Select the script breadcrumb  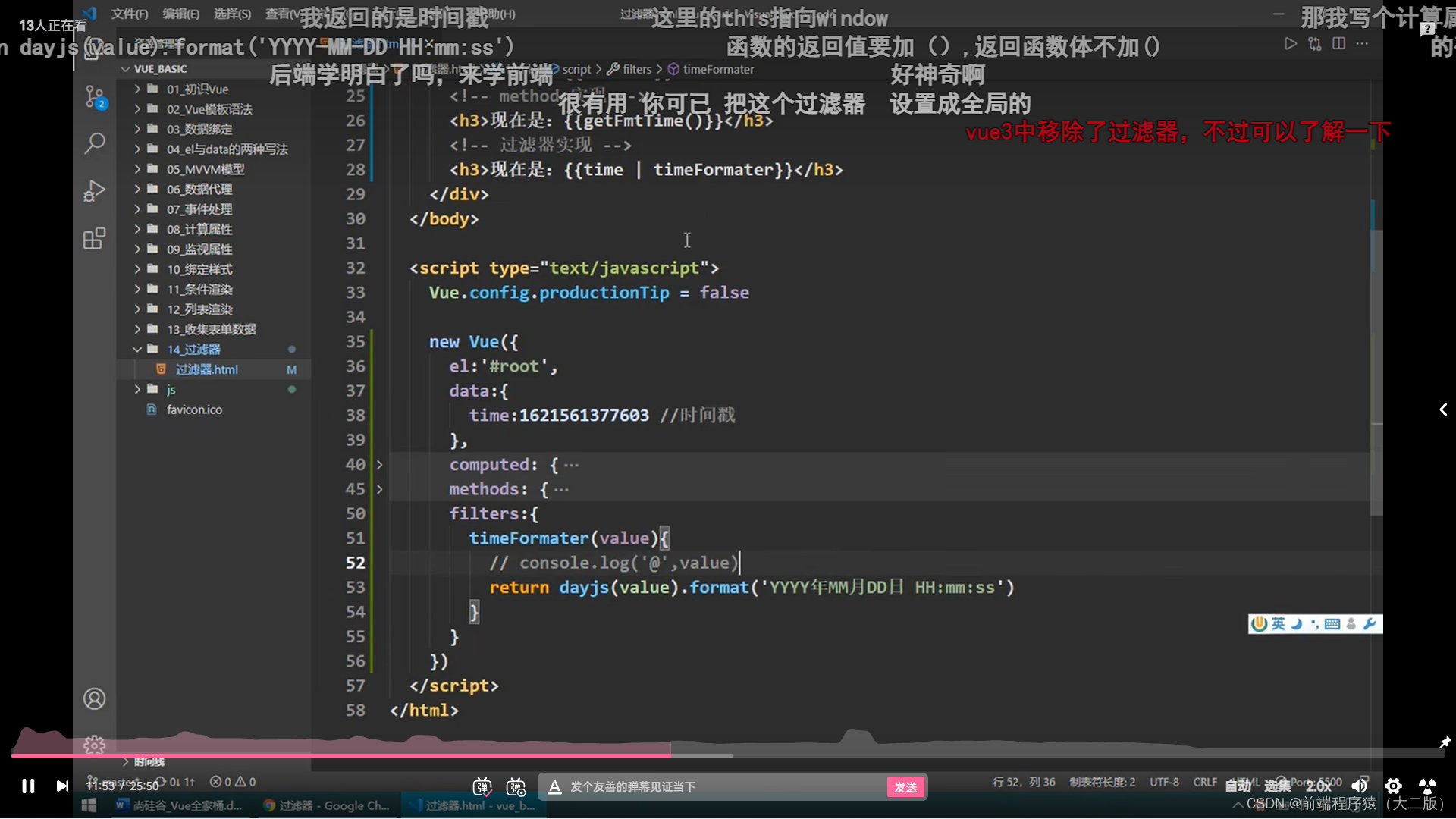576,69
